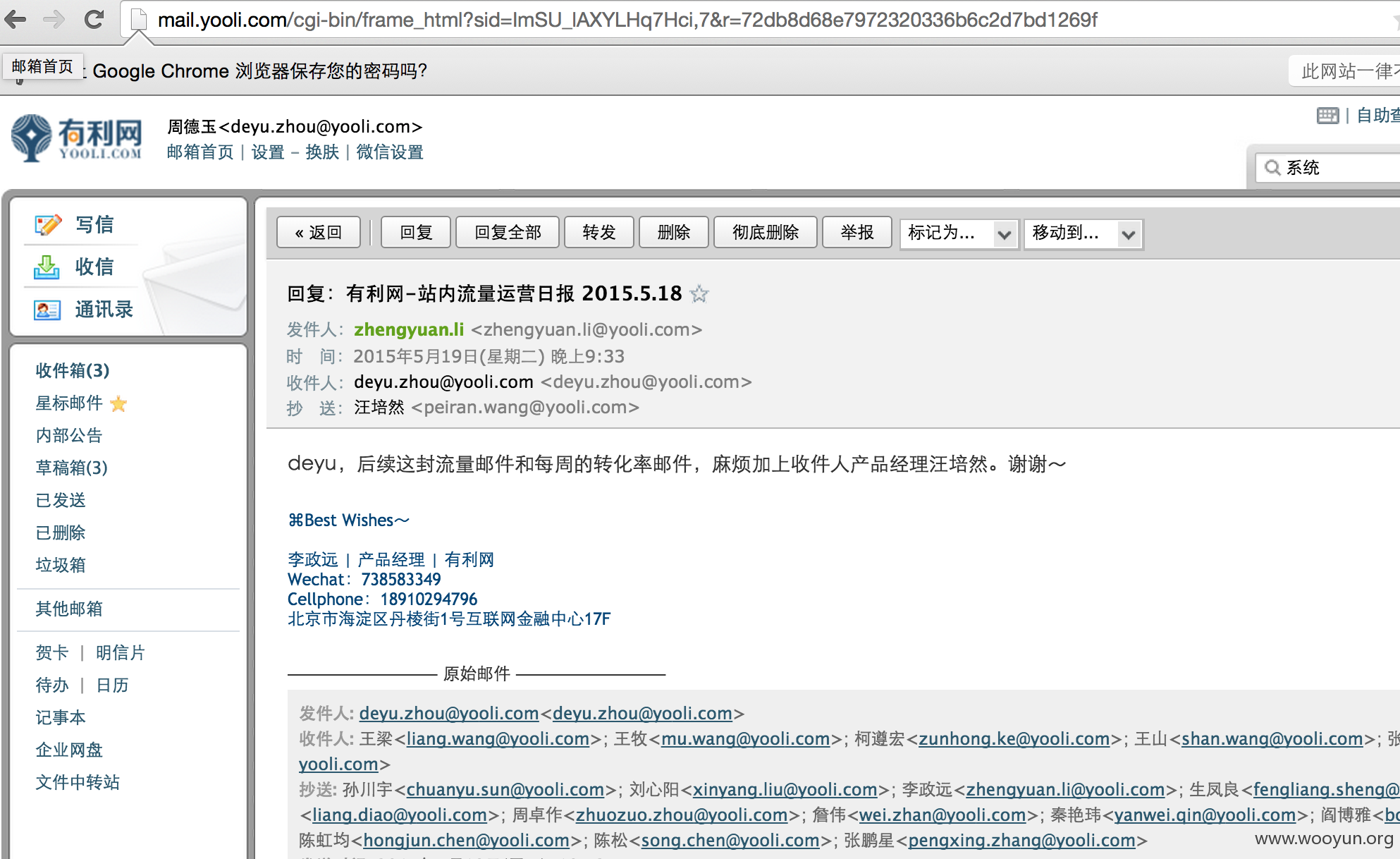This screenshot has width=1400, height=859.
Task: Click pengxing.zhang@yooli.com email link
Action: click(x=1021, y=841)
